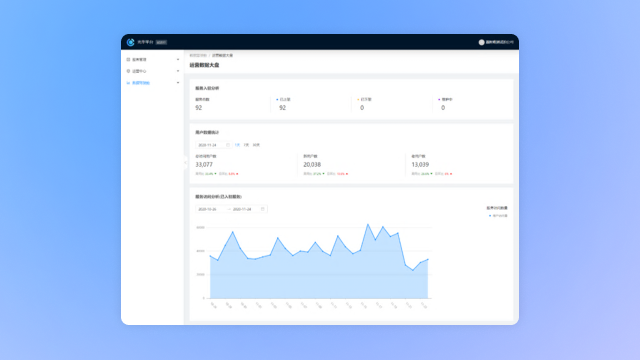Click the blue circular platform logo
This screenshot has width=640, height=360.
tap(130, 42)
